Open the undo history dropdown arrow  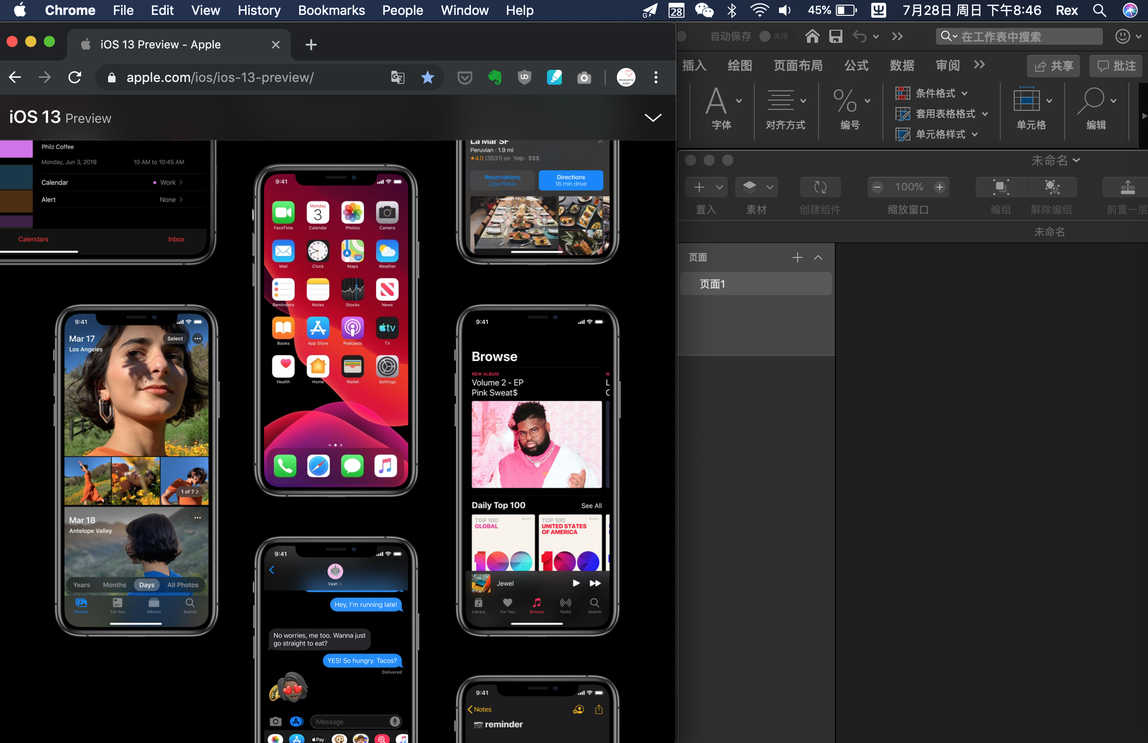tap(876, 37)
